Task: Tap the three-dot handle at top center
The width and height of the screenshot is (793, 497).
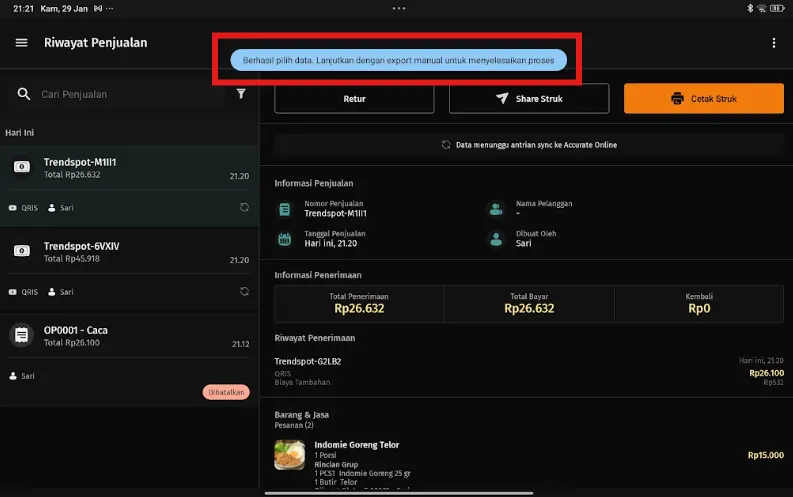Action: click(x=399, y=8)
